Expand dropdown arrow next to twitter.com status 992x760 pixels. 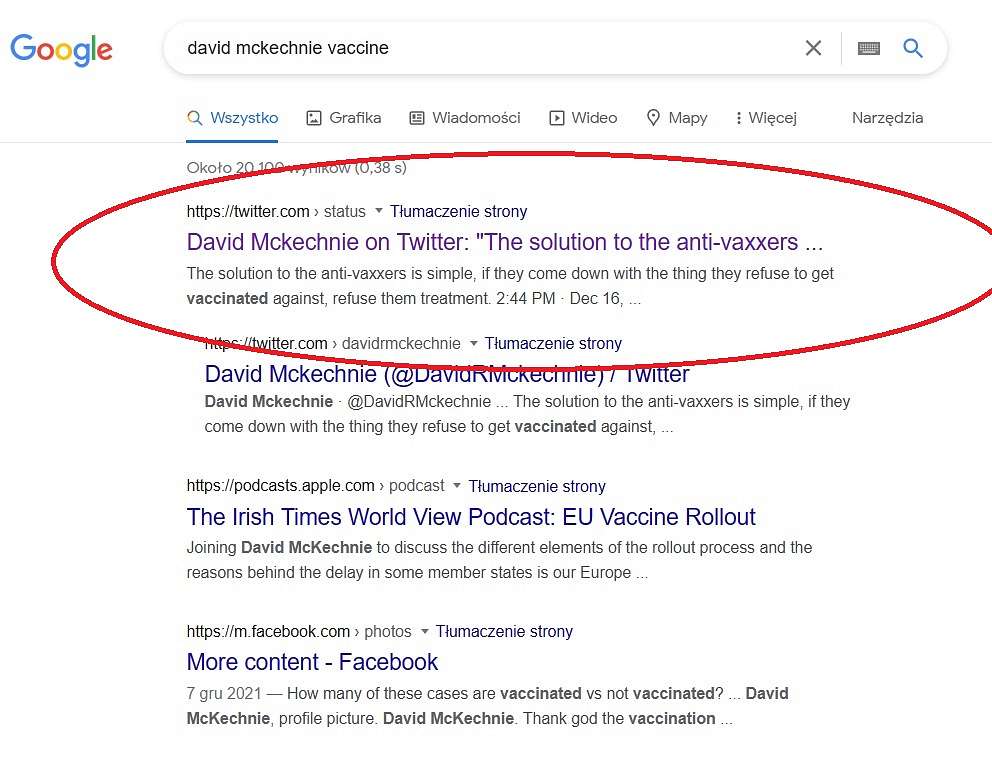coord(379,211)
